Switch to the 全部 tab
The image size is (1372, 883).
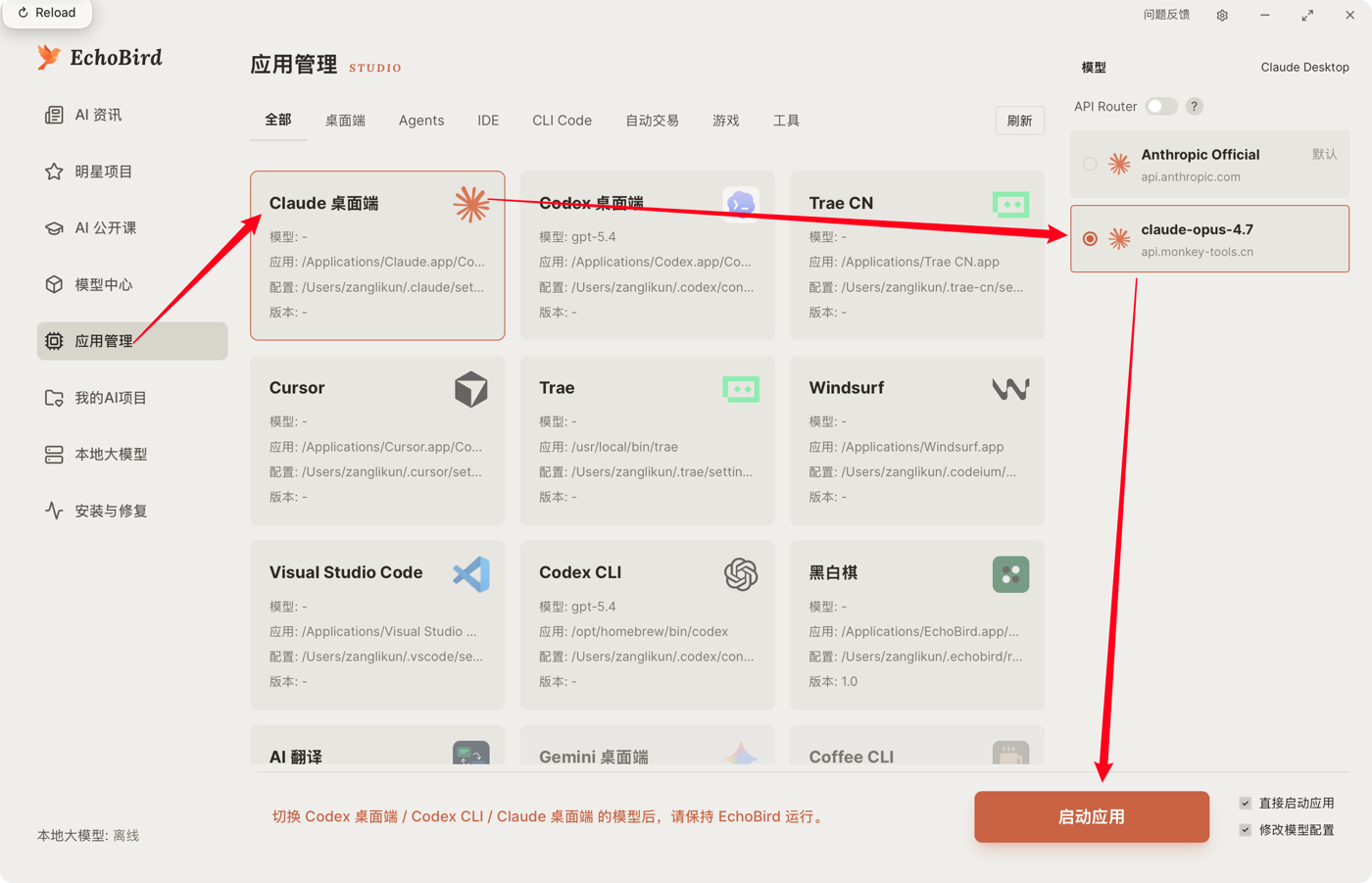pos(278,120)
